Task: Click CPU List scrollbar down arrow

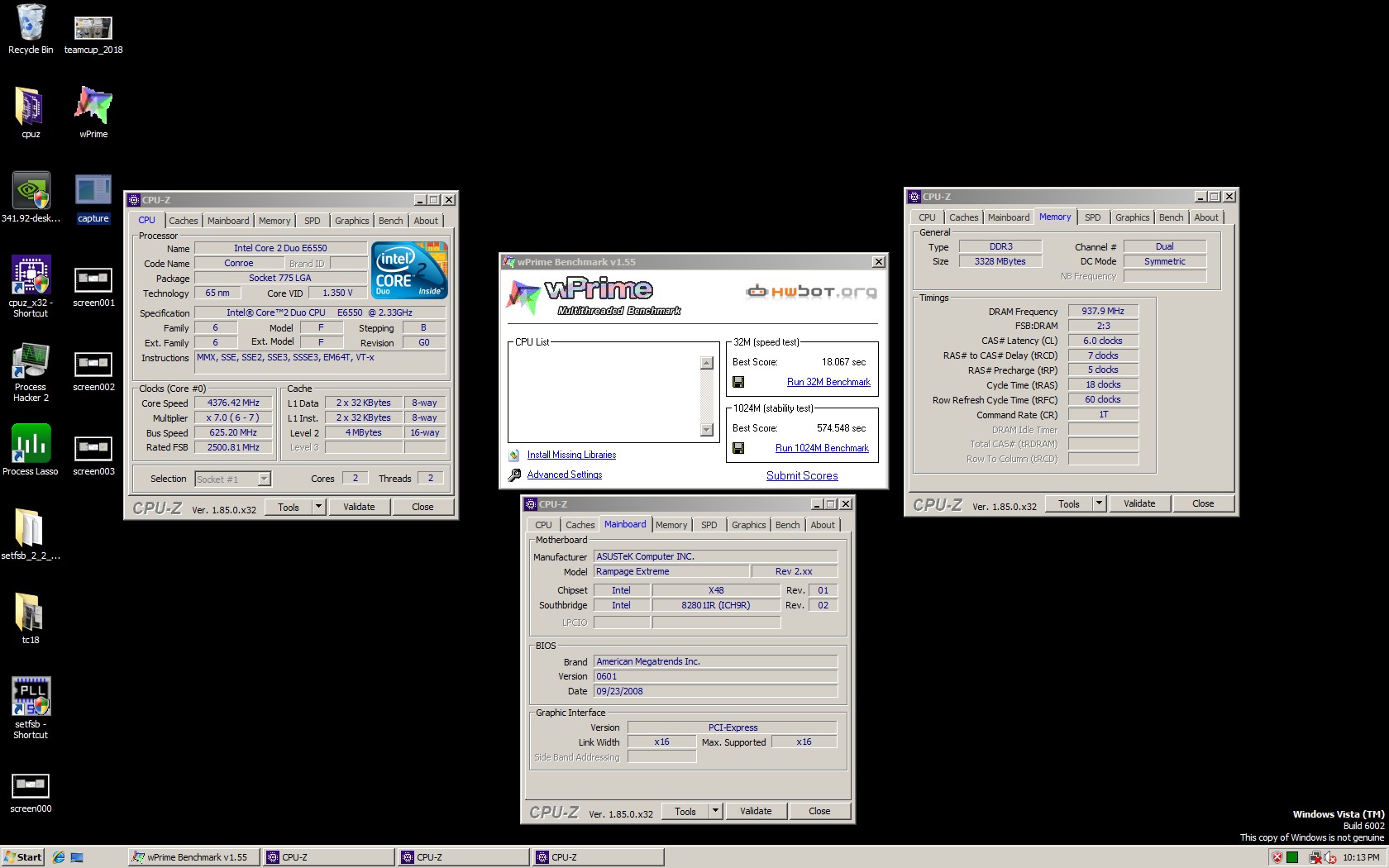Action: [706, 429]
